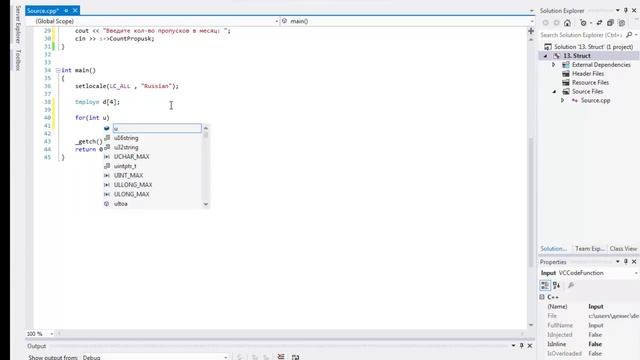Open the Server Explorer side tab

18,25
